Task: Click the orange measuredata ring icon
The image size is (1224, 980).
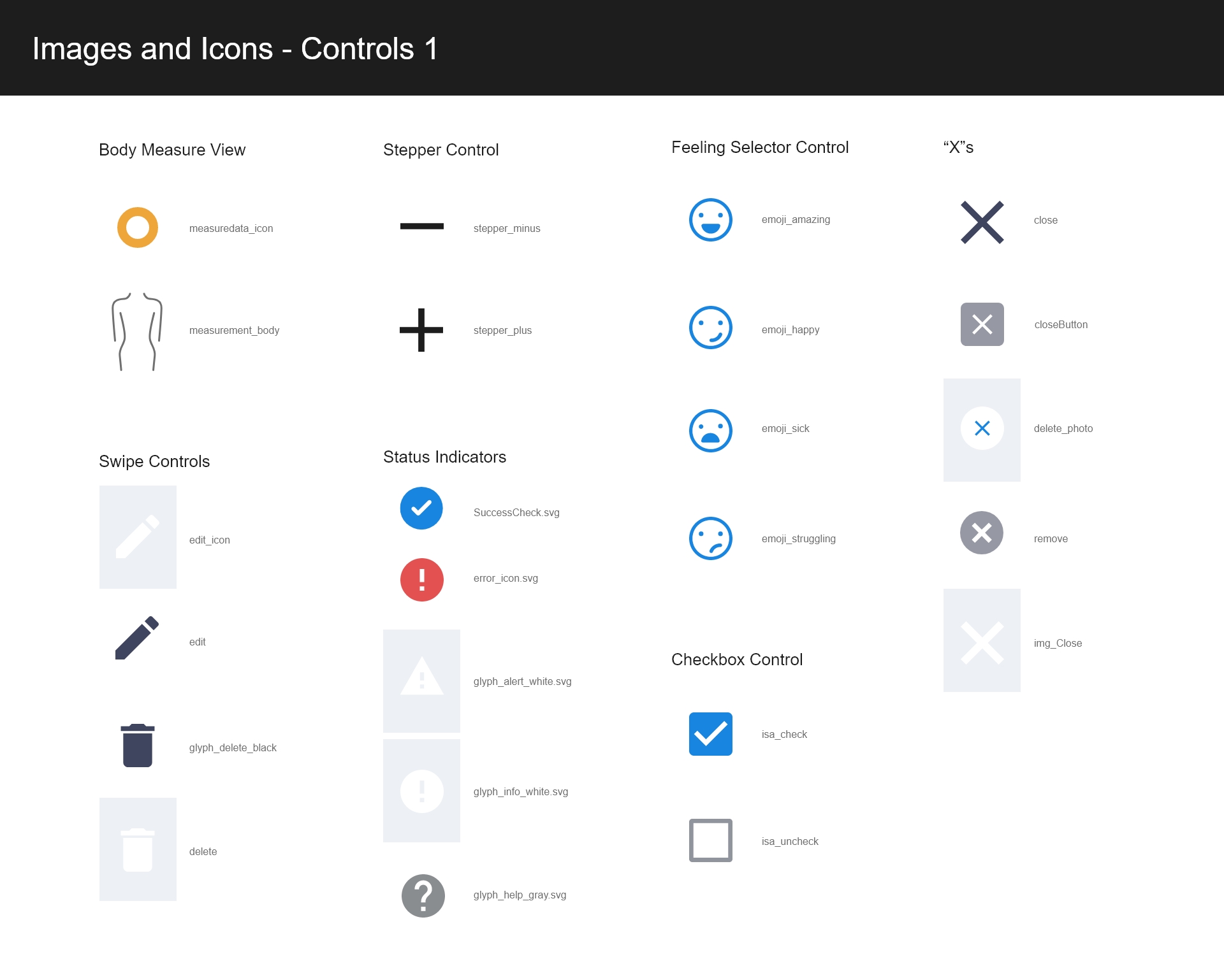Action: click(x=138, y=227)
